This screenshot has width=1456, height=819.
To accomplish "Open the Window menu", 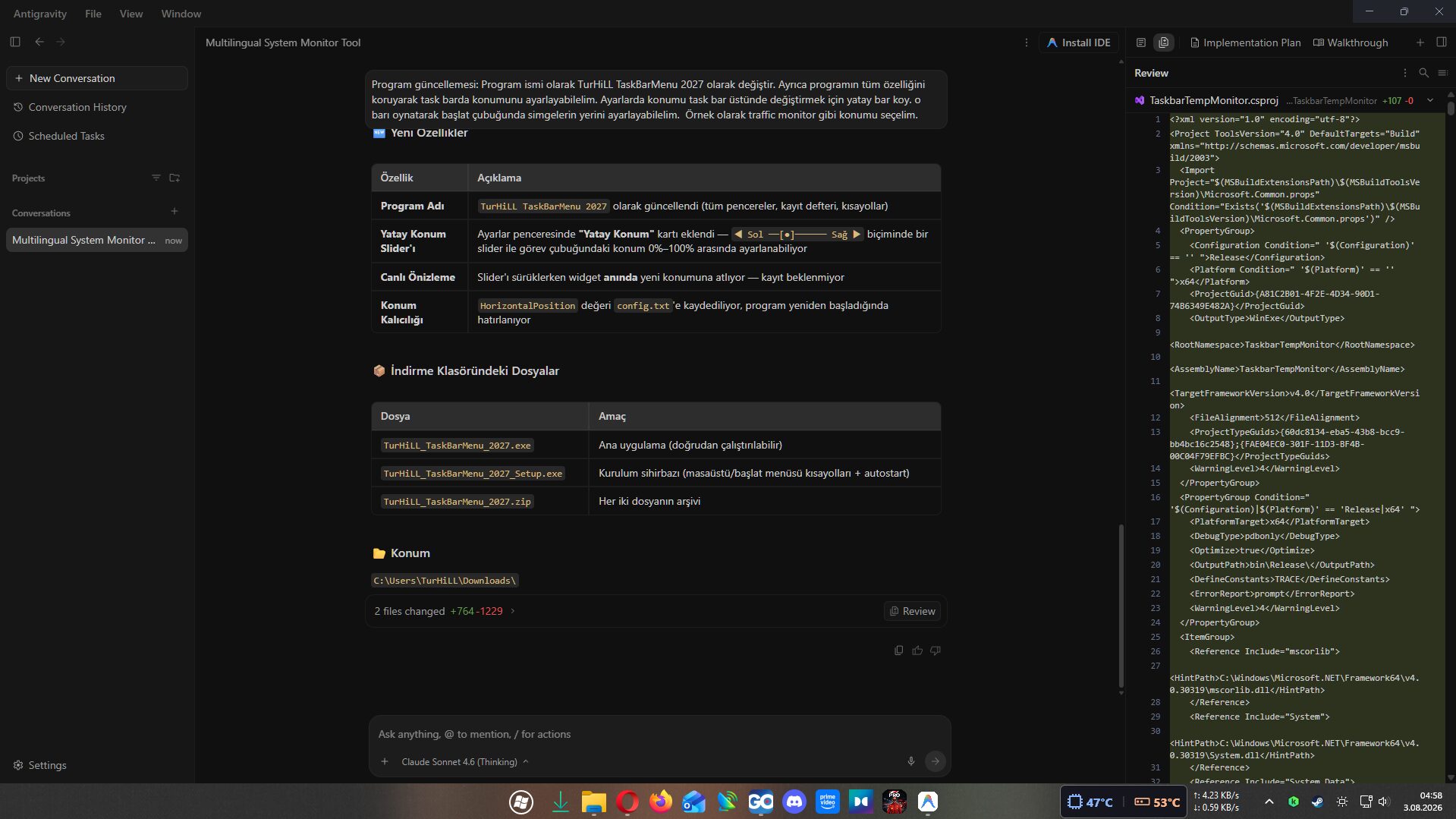I will [181, 14].
